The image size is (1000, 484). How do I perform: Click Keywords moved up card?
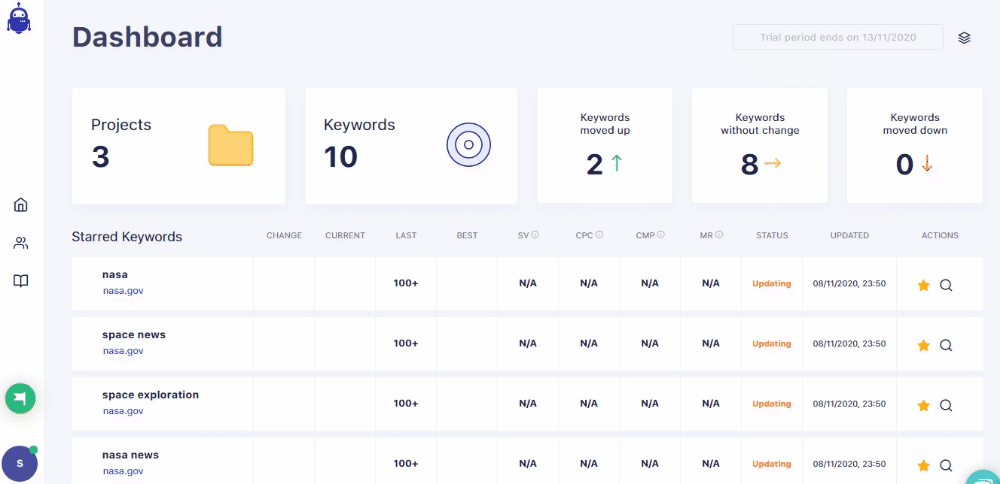coord(605,146)
